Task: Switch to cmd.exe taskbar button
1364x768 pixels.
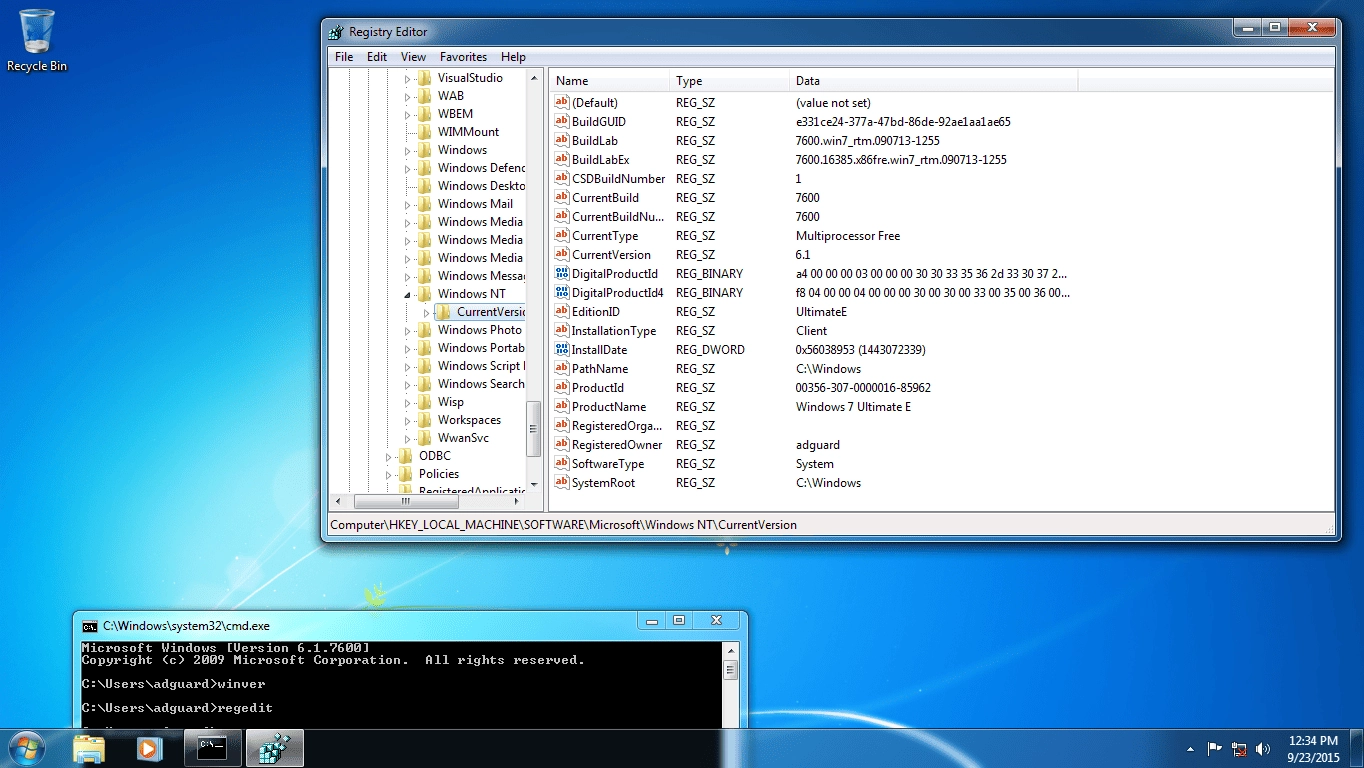Action: pos(213,748)
